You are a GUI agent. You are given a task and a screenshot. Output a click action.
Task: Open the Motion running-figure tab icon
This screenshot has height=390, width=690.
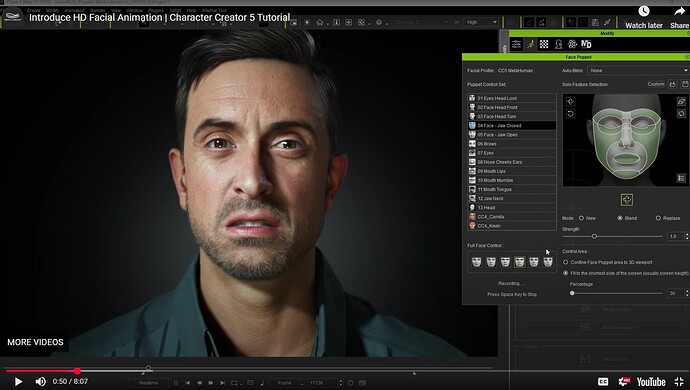(x=530, y=44)
